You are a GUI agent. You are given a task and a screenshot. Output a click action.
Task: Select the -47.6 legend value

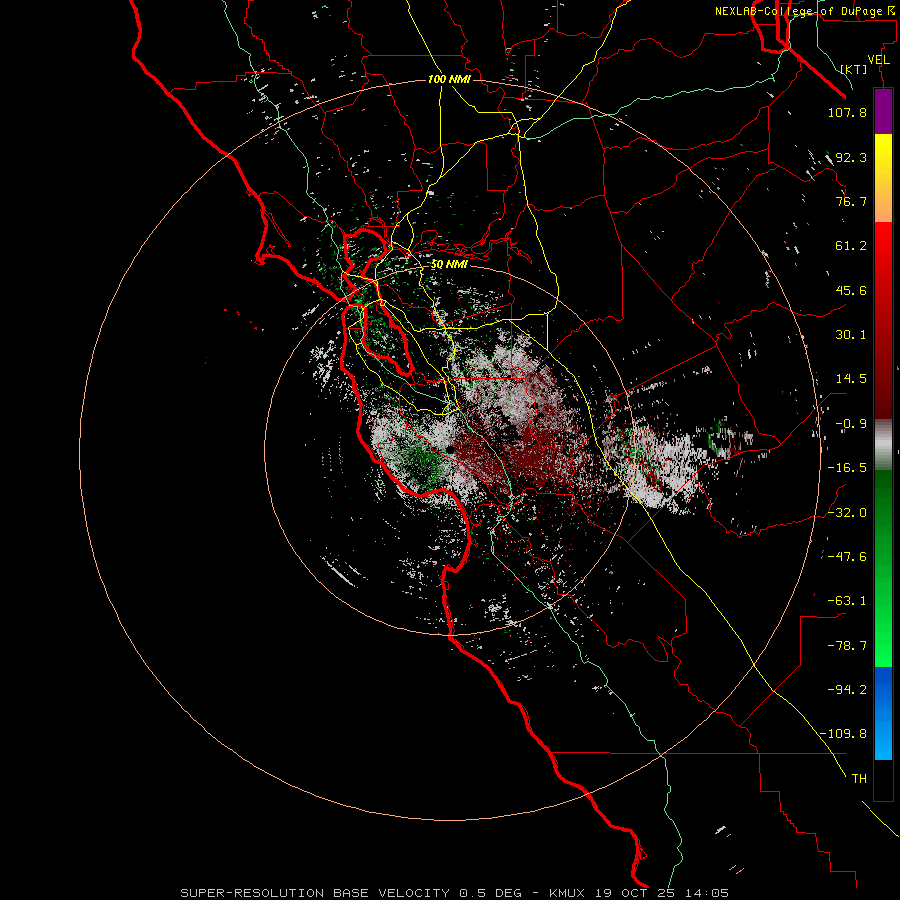pyautogui.click(x=847, y=556)
